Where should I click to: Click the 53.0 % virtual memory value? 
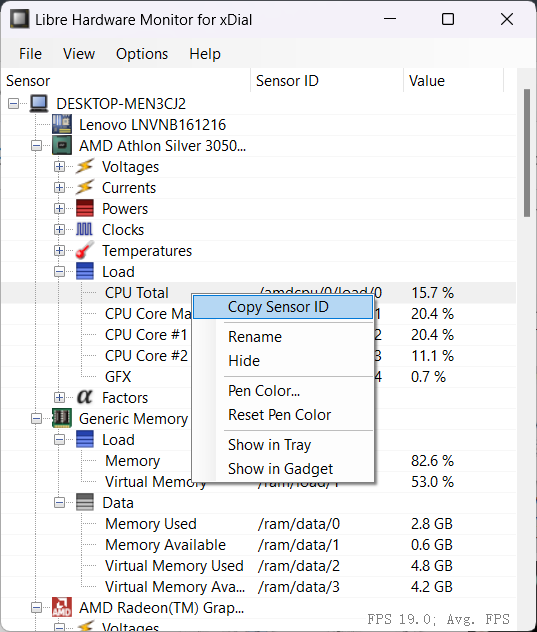[432, 481]
